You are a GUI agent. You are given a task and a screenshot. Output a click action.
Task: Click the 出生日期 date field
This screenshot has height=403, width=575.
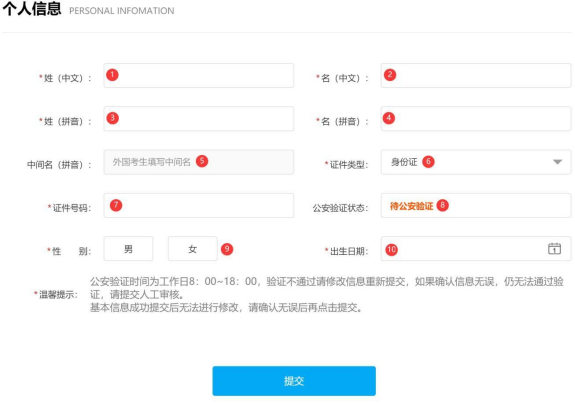coord(476,249)
